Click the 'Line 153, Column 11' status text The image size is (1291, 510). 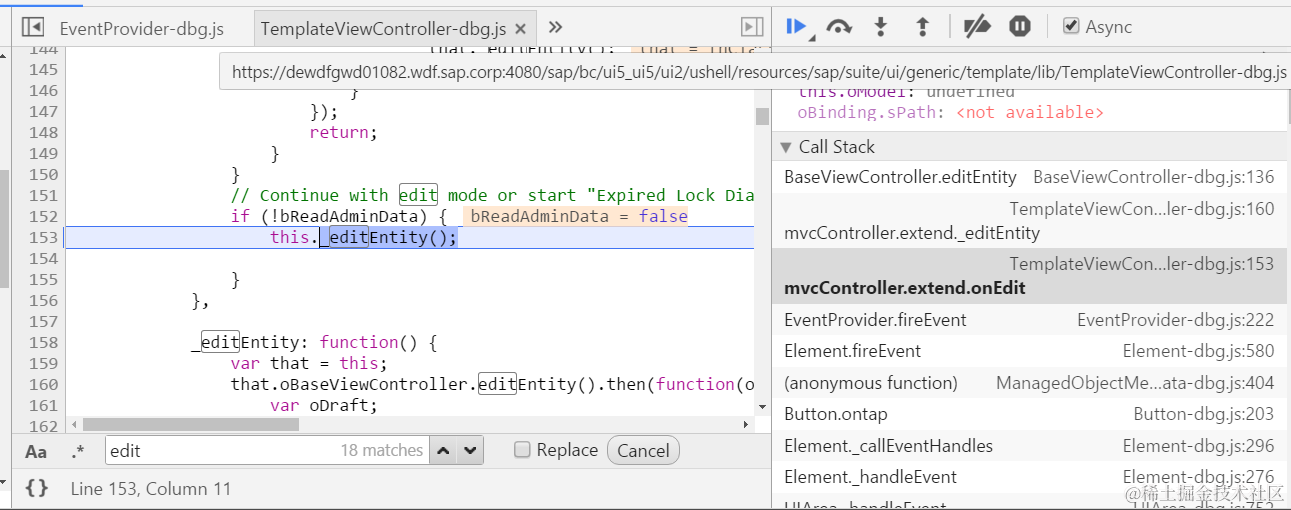[x=151, y=488]
